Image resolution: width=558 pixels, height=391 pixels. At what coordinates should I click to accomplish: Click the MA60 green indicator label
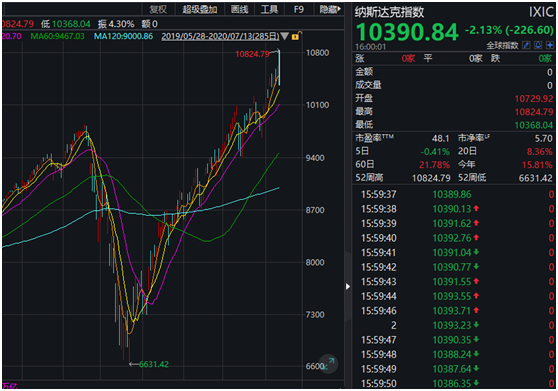tap(58, 36)
